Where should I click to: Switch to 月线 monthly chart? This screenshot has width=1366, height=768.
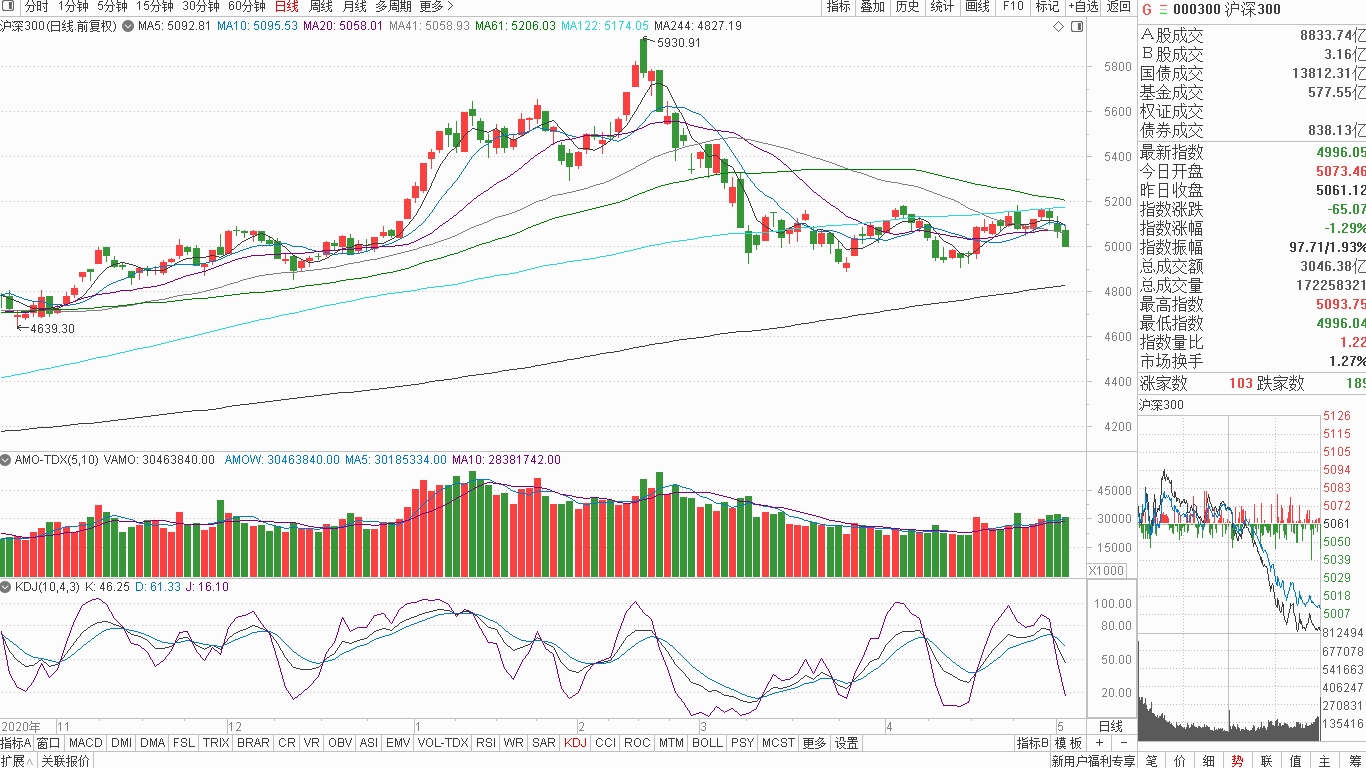click(x=354, y=6)
